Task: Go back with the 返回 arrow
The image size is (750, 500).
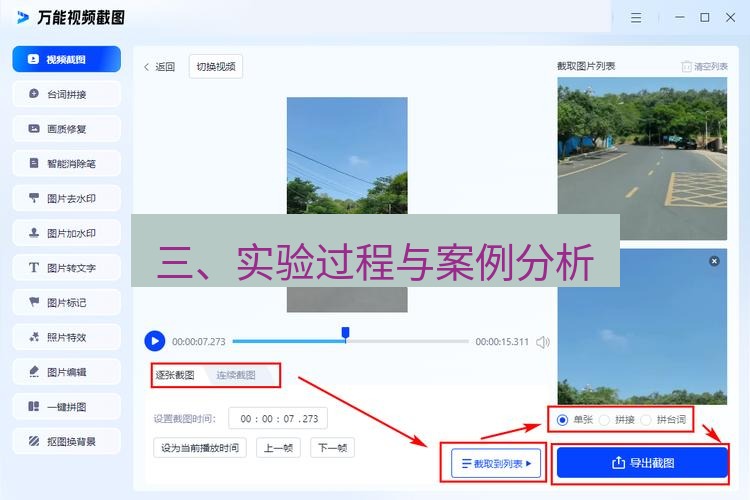Action: click(159, 67)
